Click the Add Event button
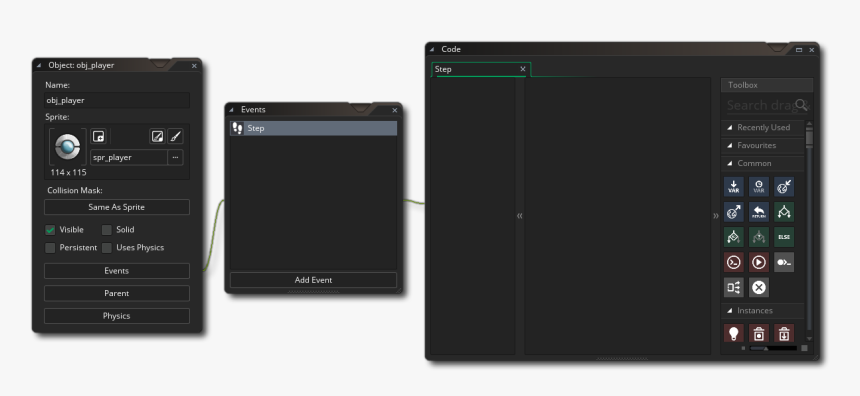 (313, 280)
